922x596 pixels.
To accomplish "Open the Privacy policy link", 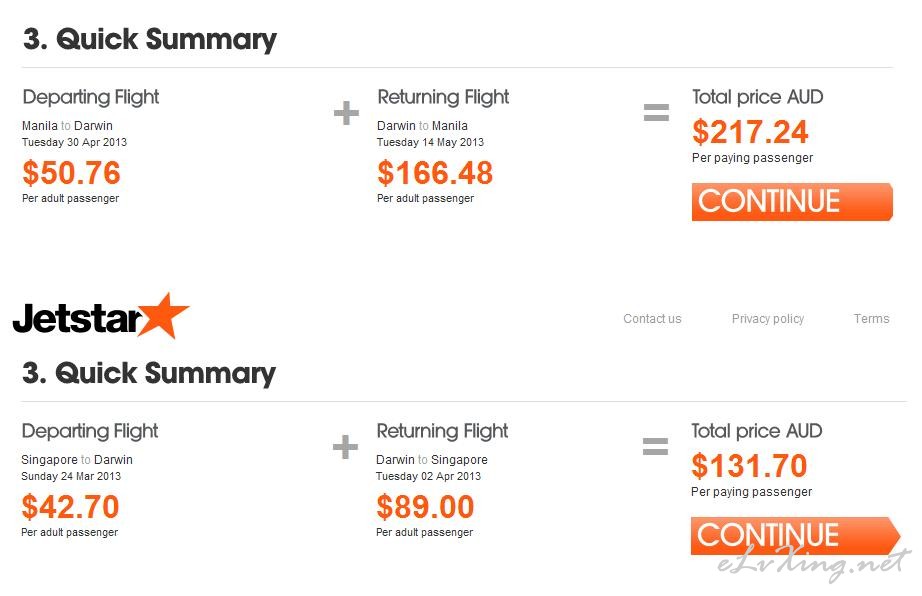I will pos(767,319).
